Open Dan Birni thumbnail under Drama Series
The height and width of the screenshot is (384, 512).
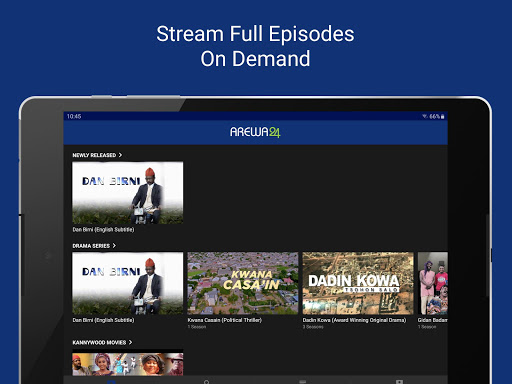128,283
